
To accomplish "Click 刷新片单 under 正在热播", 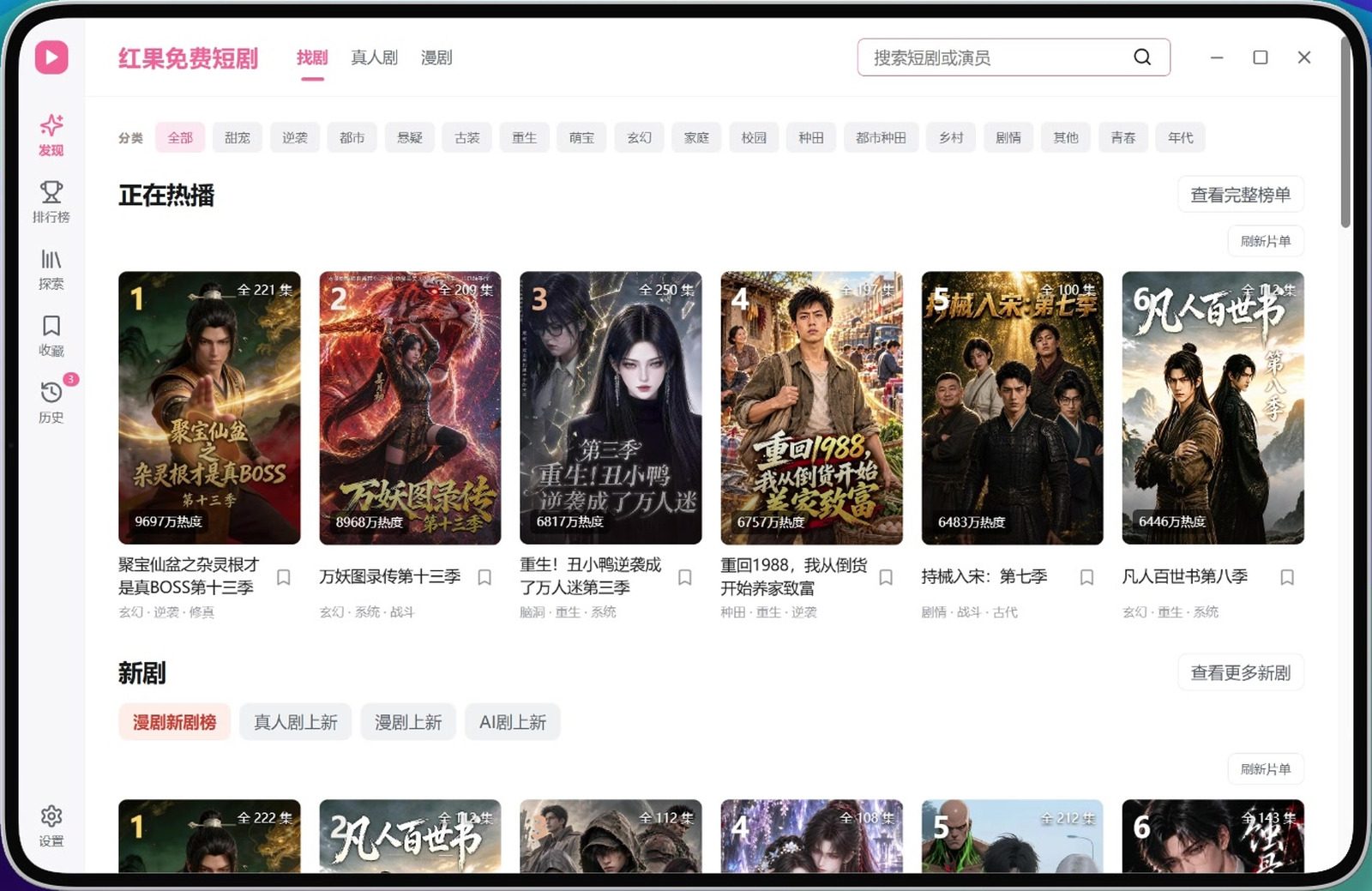I will pos(1266,241).
